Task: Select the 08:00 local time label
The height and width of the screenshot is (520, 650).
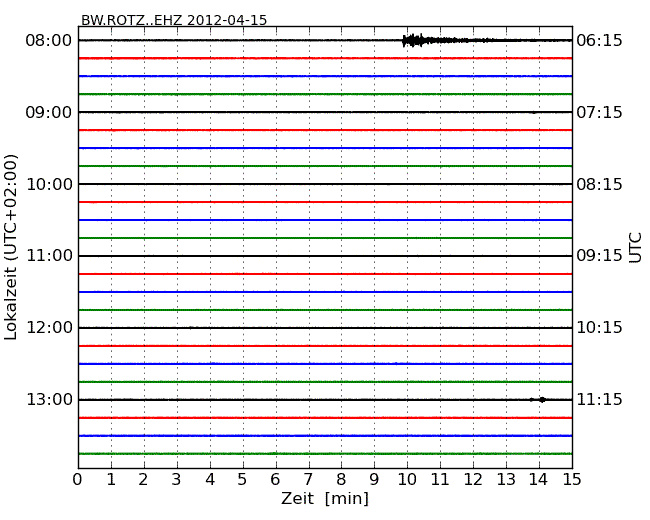Action: coord(49,41)
